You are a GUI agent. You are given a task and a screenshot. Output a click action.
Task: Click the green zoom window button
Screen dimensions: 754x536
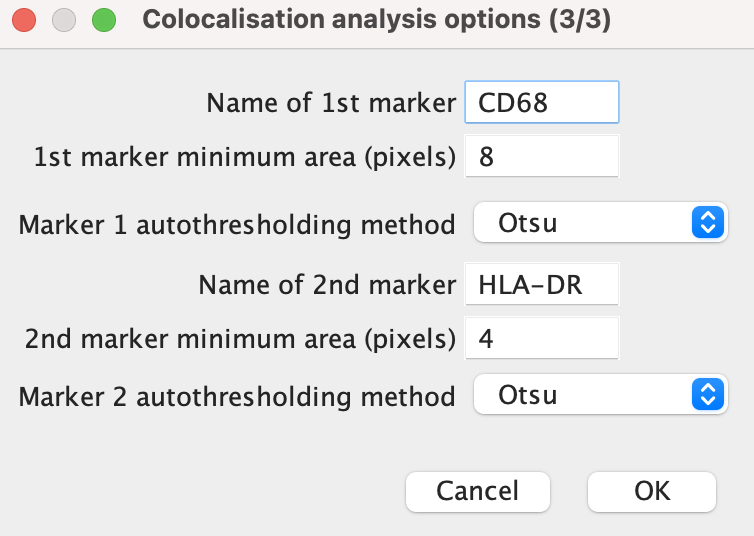click(x=104, y=20)
